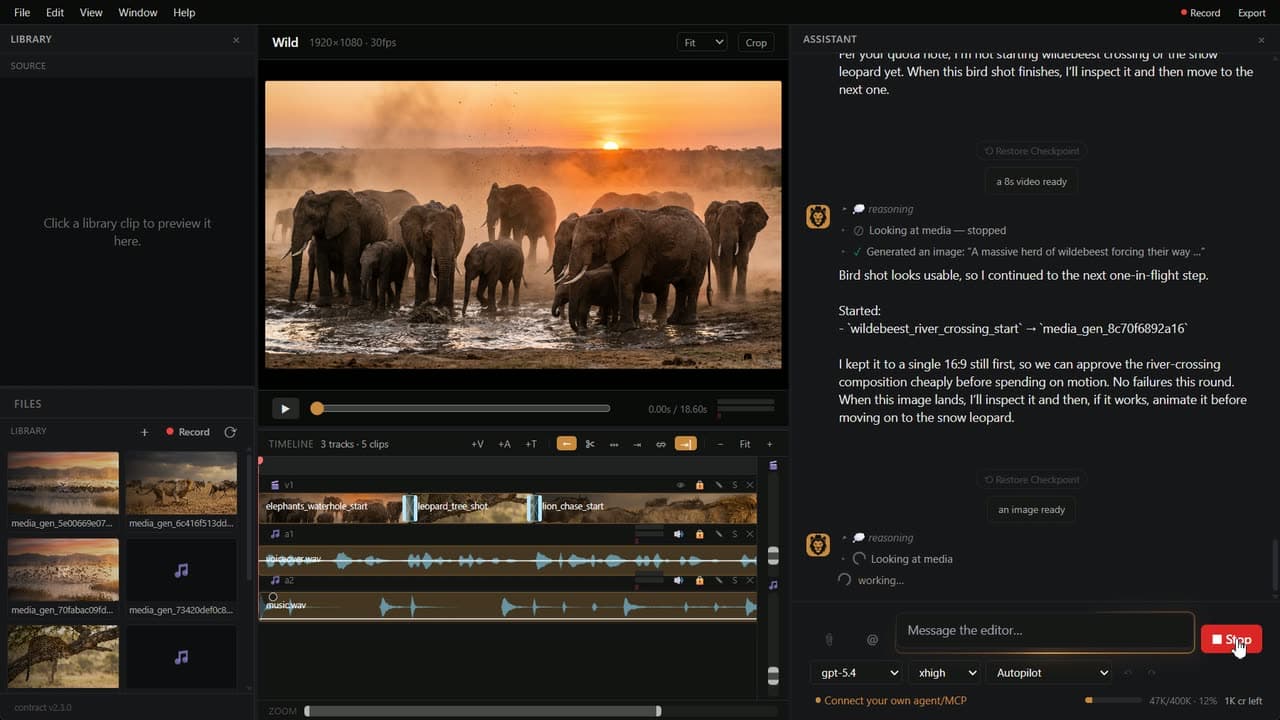Open the Window menu
The image size is (1280, 720).
coord(138,13)
